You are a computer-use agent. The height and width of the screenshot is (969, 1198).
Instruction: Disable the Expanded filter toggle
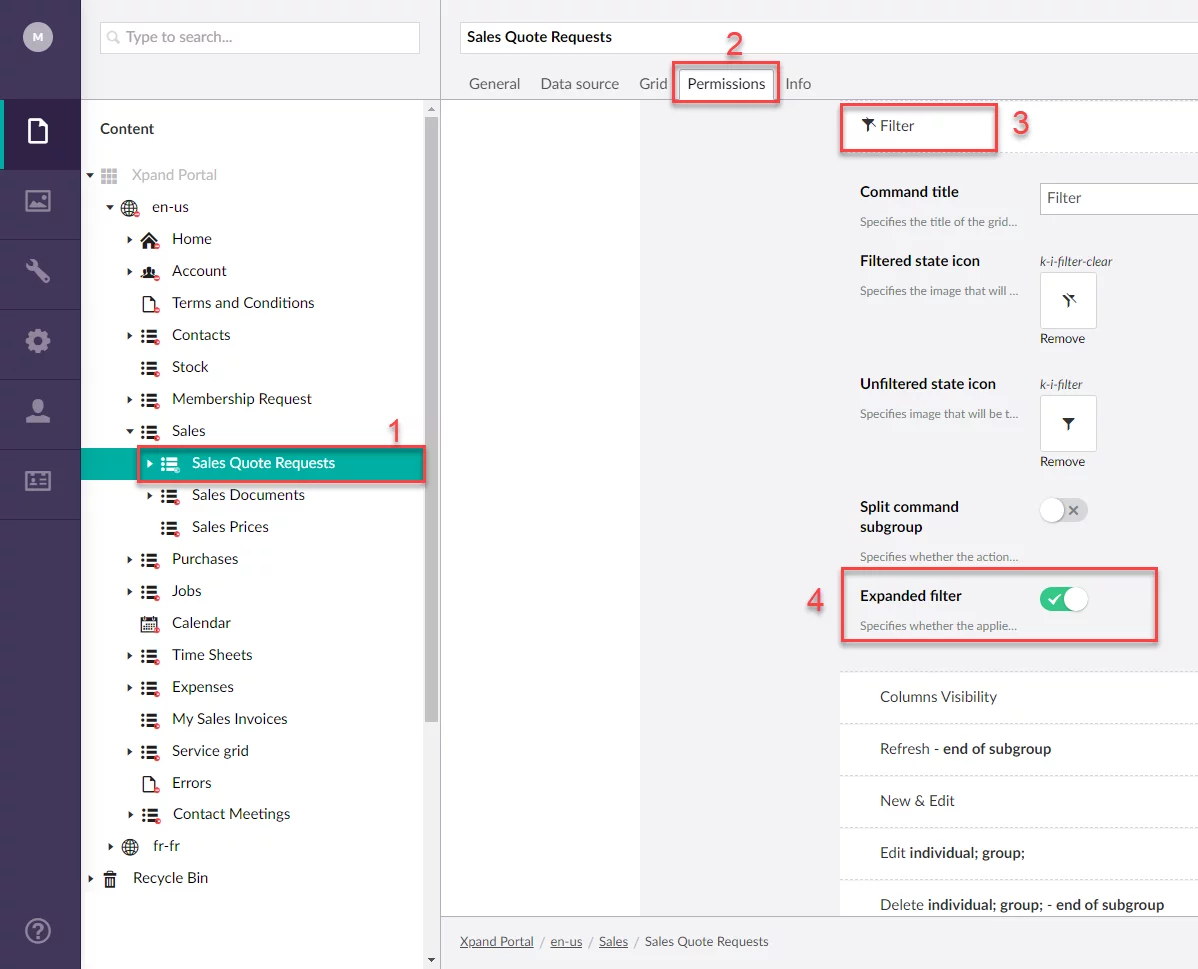tap(1063, 599)
